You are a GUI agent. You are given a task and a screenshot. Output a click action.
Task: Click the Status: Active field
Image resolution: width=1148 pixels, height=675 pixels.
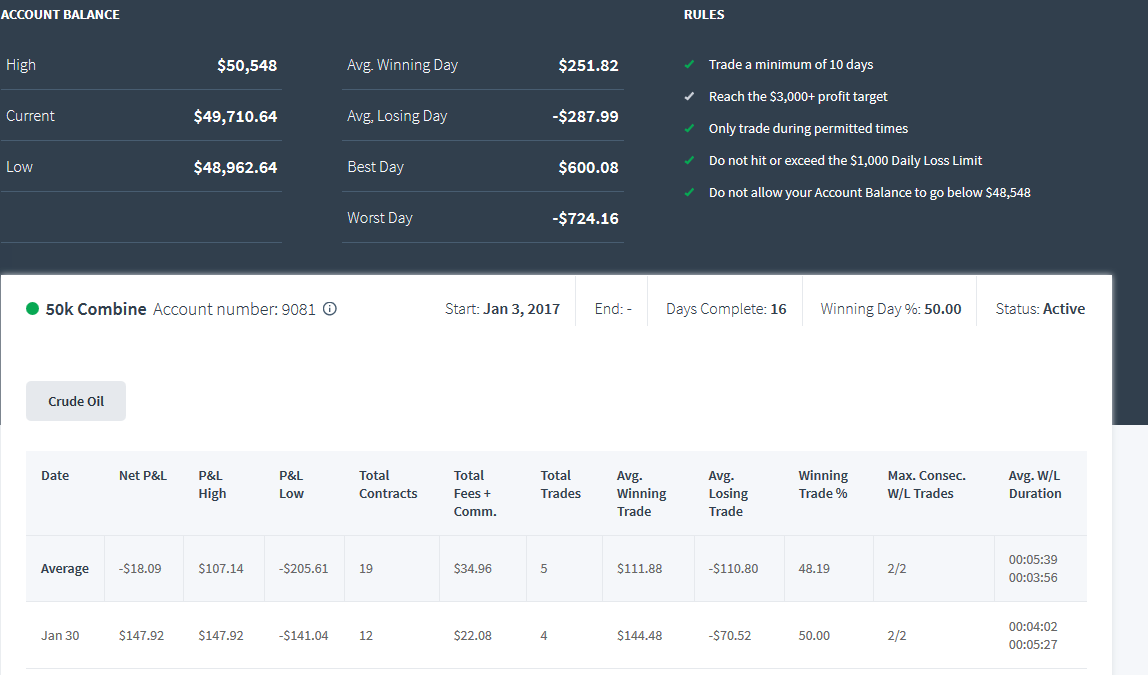(1040, 309)
